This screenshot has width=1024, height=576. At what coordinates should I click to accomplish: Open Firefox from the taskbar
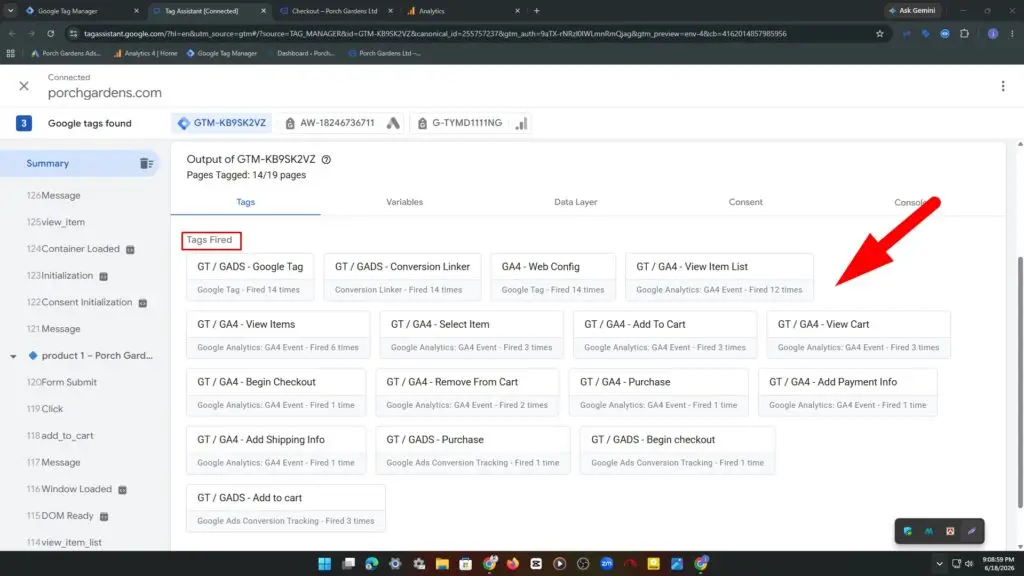513,564
